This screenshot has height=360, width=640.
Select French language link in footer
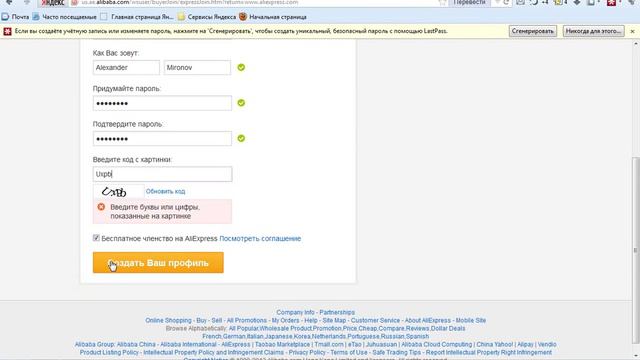212,337
